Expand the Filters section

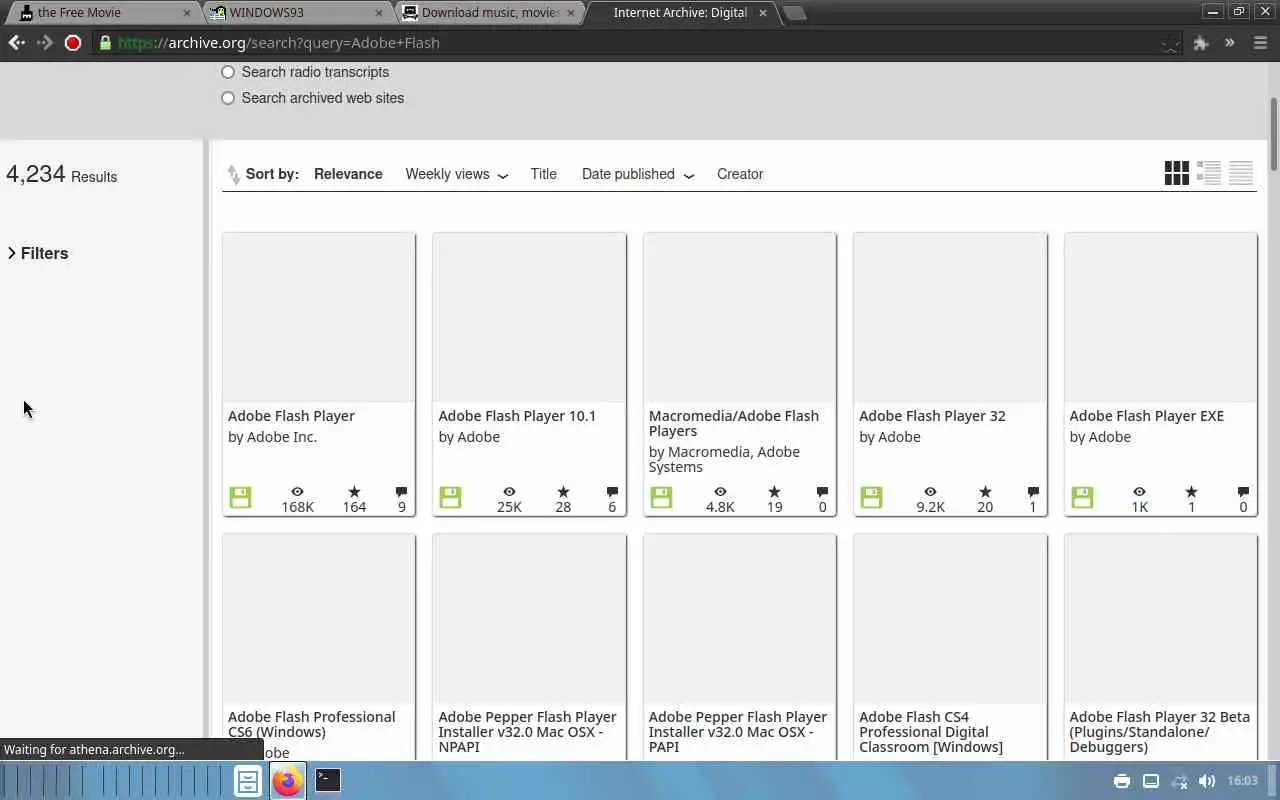tap(38, 253)
